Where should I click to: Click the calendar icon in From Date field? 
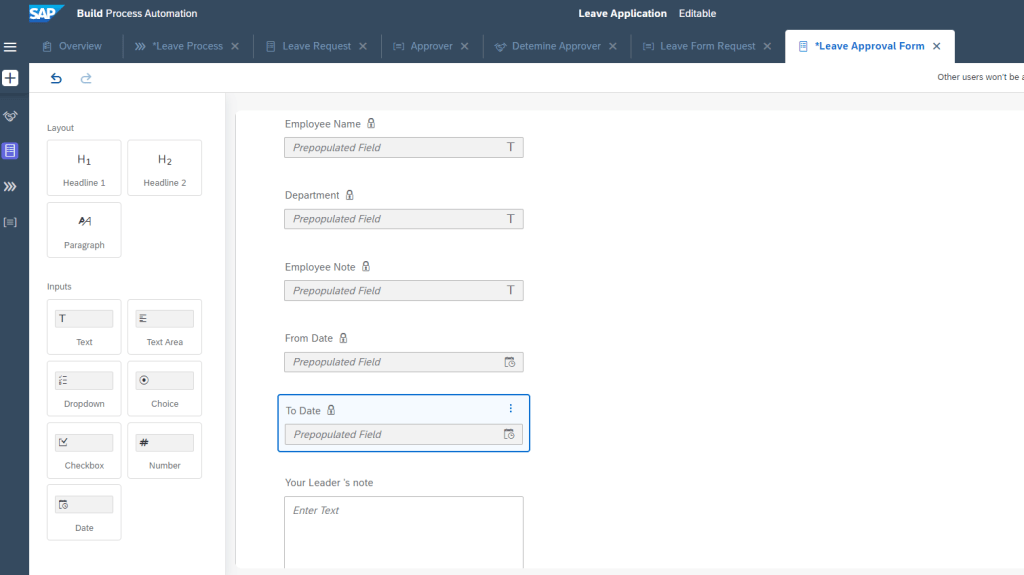pos(509,362)
